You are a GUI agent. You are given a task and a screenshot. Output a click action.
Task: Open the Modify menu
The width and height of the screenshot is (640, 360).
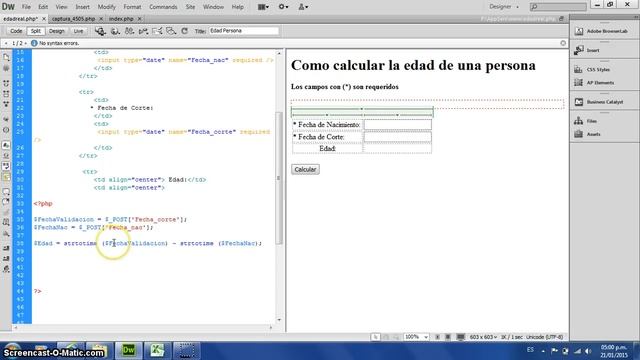pyautogui.click(x=107, y=7)
